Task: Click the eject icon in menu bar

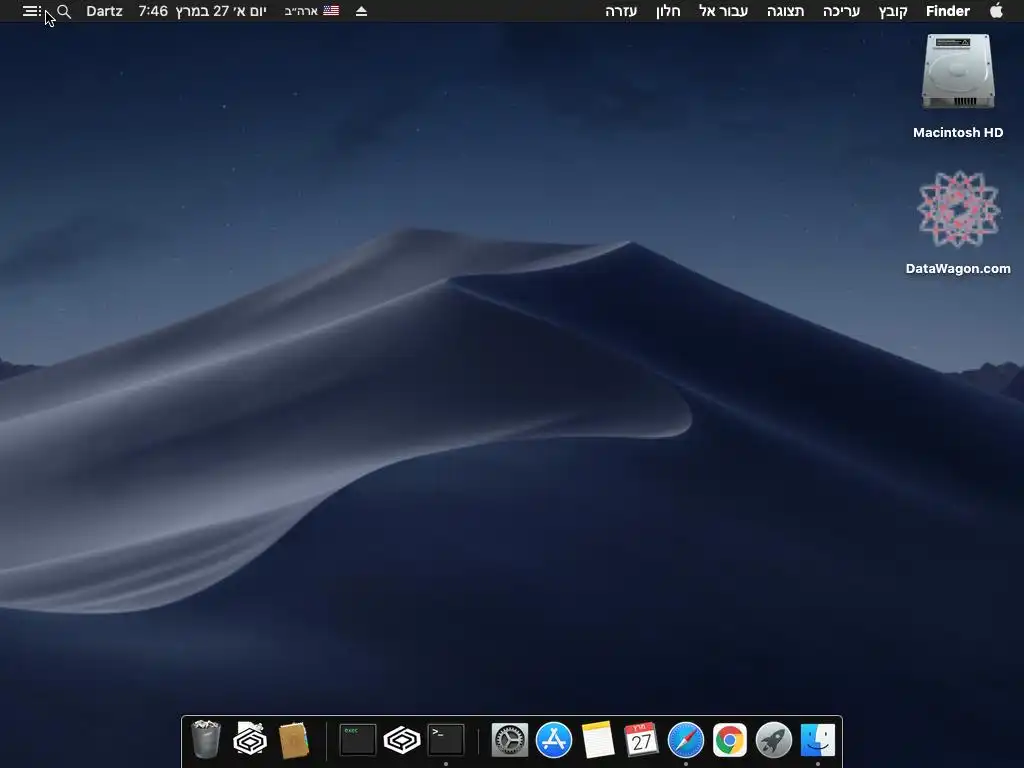Action: coord(361,11)
